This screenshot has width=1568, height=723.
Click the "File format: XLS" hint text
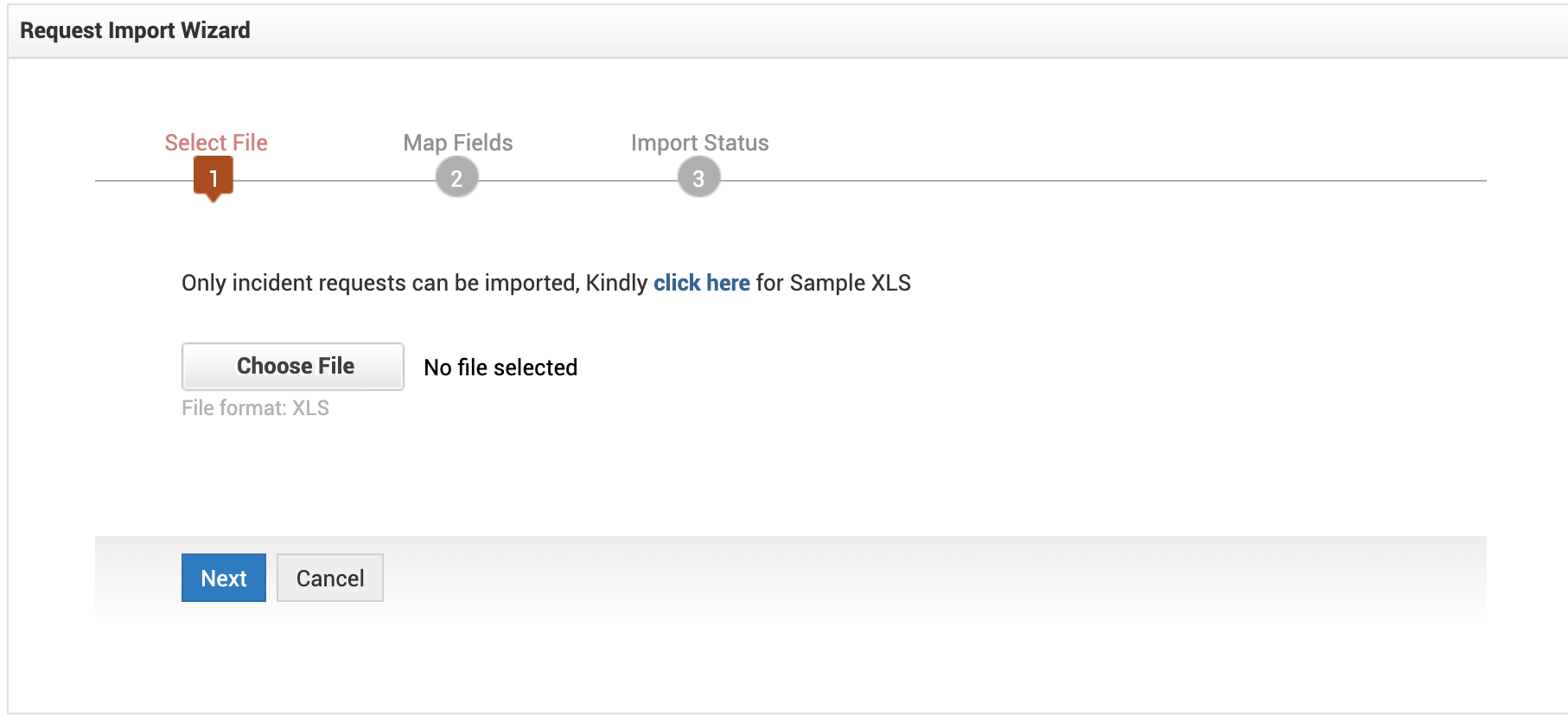pos(255,408)
